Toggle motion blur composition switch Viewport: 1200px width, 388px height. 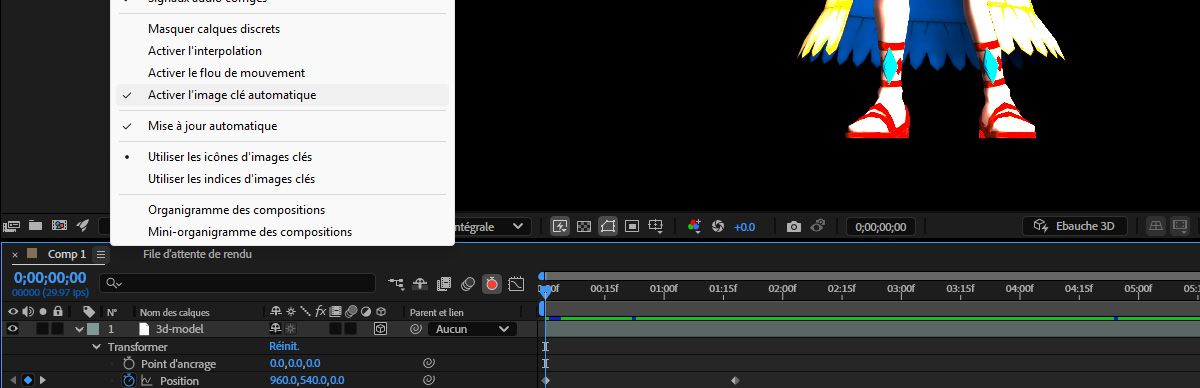coord(468,284)
